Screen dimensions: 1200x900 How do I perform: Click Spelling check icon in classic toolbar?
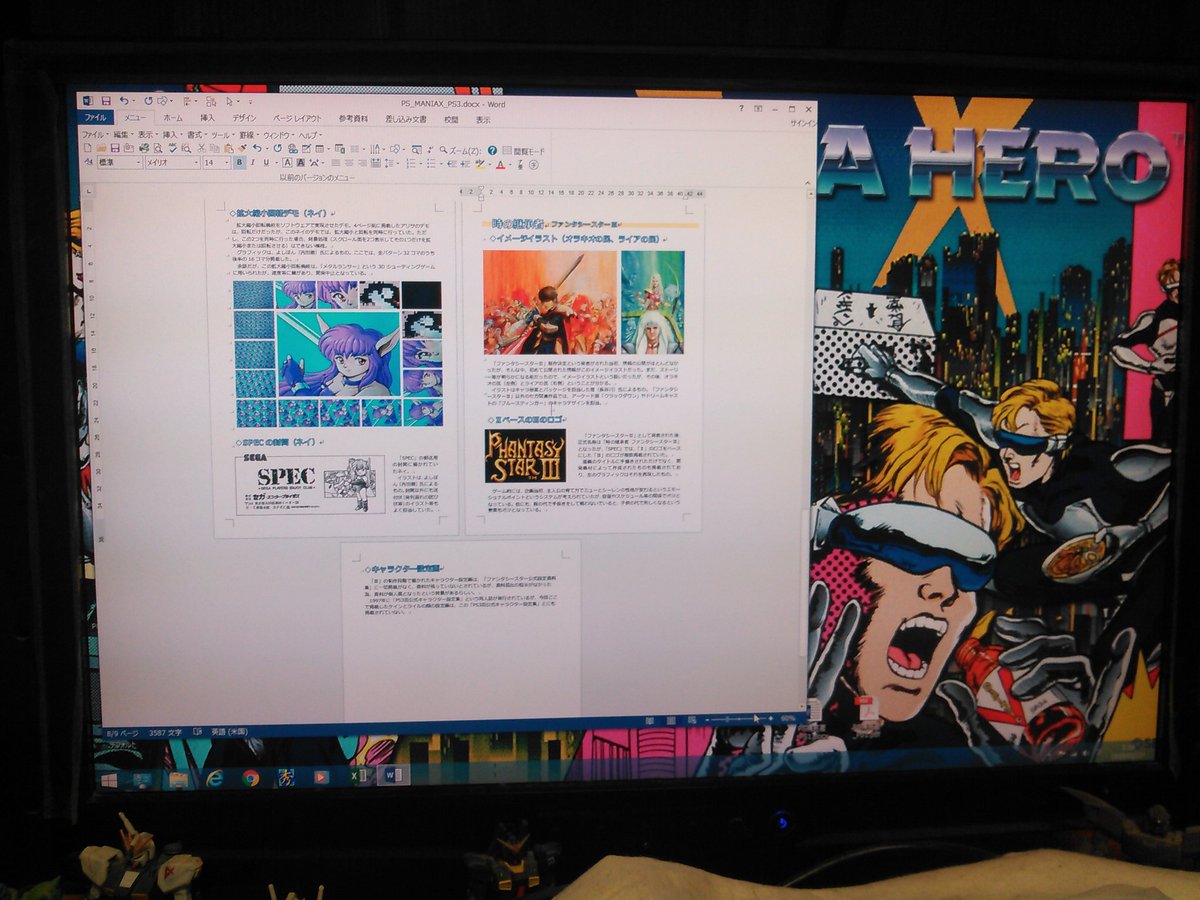click(x=172, y=148)
